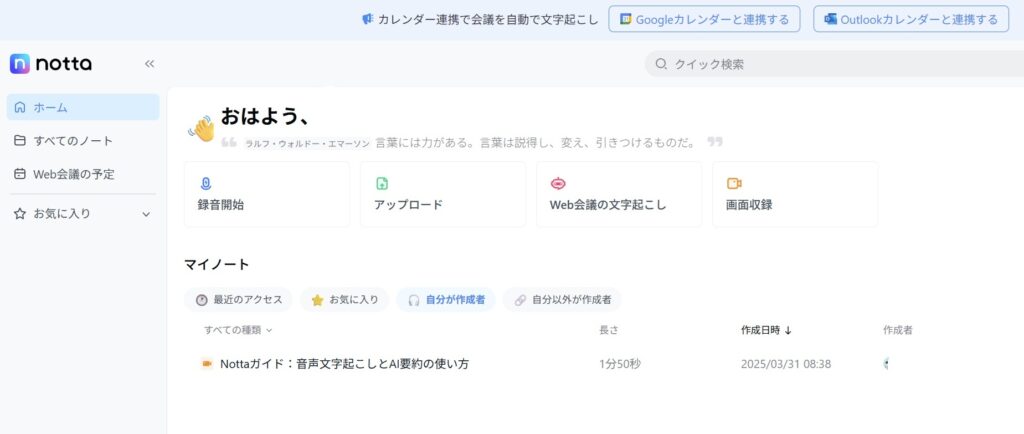Click the link icon in 自分以外が作成者 chip
Image resolution: width=1024 pixels, height=434 pixels.
[x=520, y=300]
